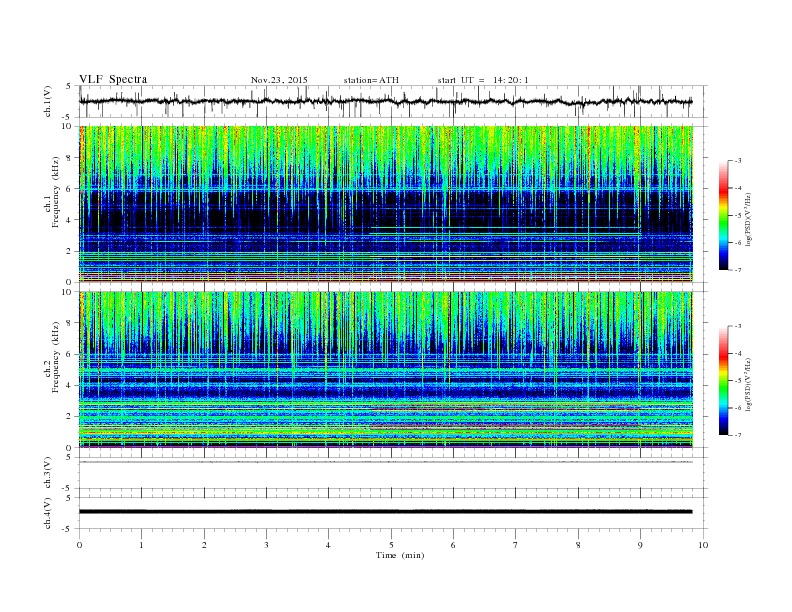Click the "ch.3(V)" axis label
This screenshot has height=612, width=792.
click(x=48, y=473)
